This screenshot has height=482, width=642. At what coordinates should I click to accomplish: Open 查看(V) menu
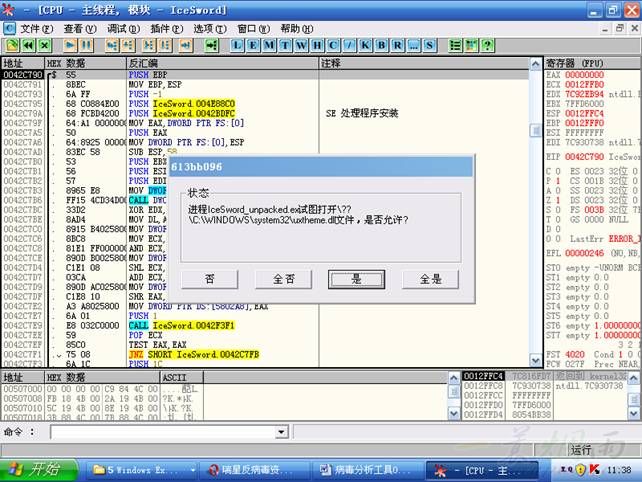pyautogui.click(x=80, y=29)
